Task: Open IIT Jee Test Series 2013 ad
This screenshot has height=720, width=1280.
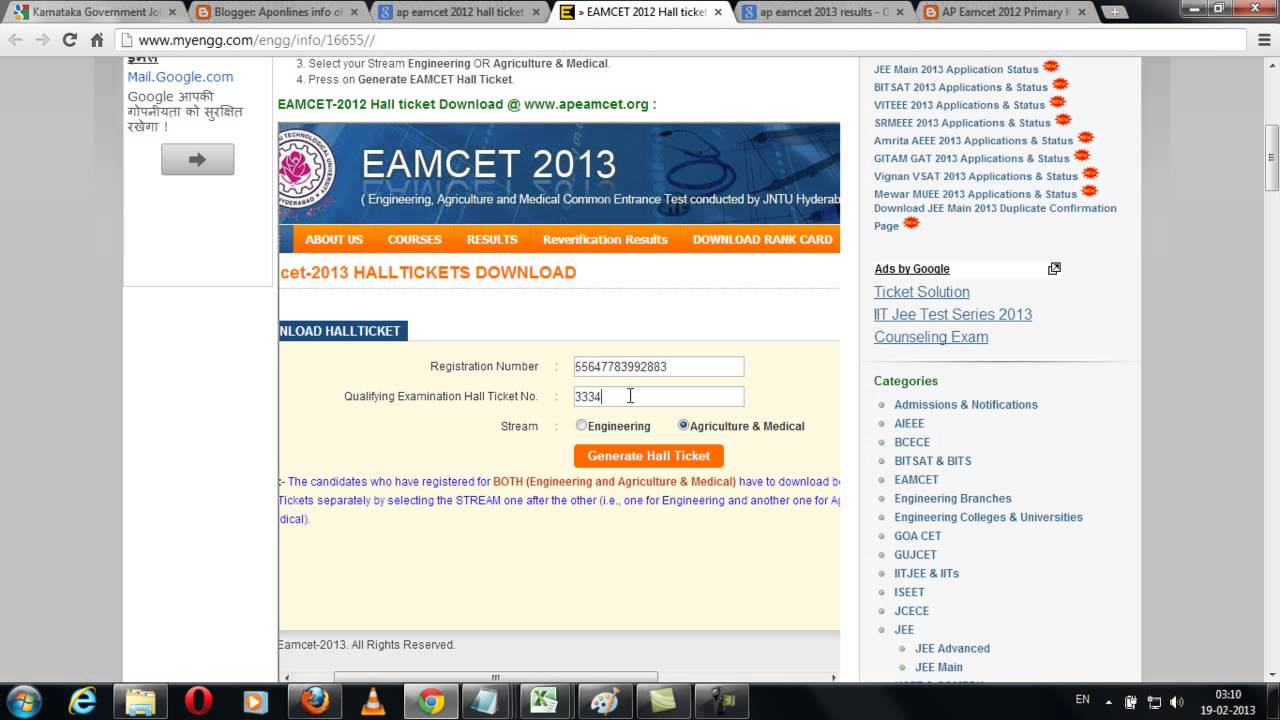Action: [953, 314]
